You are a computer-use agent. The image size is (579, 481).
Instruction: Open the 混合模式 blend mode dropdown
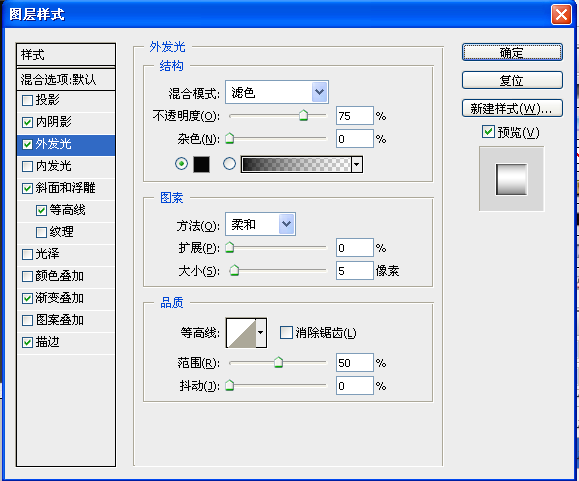pos(277,92)
